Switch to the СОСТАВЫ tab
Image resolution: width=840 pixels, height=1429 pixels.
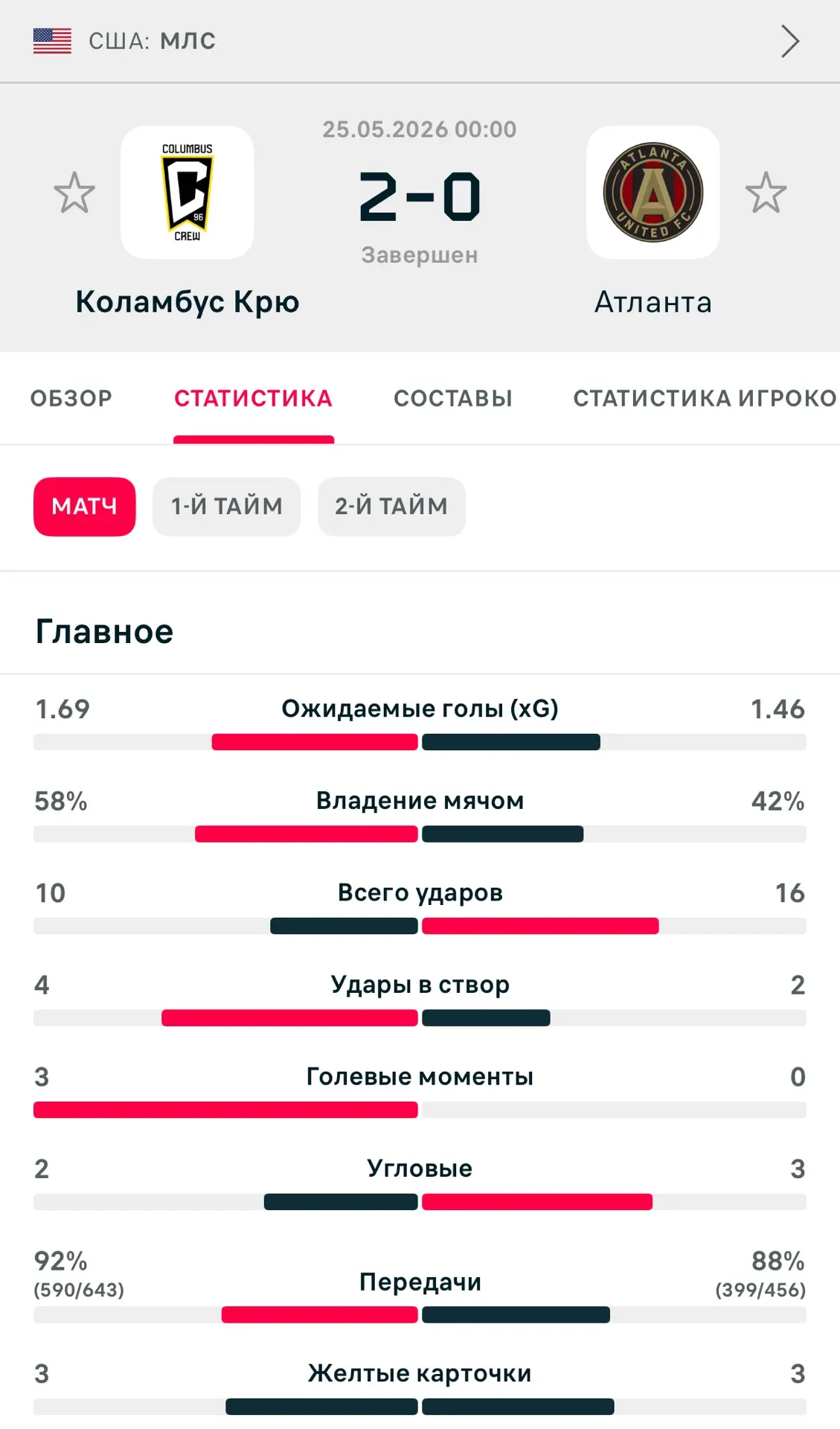click(453, 398)
